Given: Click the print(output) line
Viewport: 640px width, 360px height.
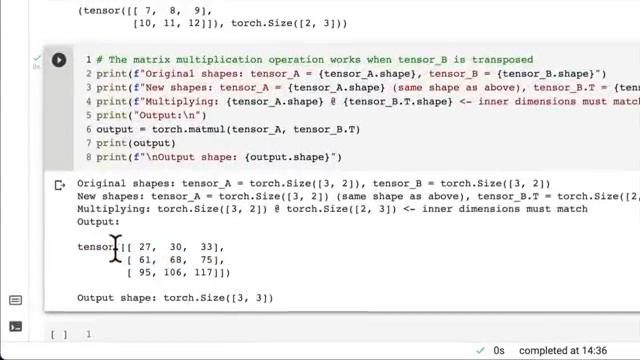Looking at the screenshot, I should pos(136,143).
